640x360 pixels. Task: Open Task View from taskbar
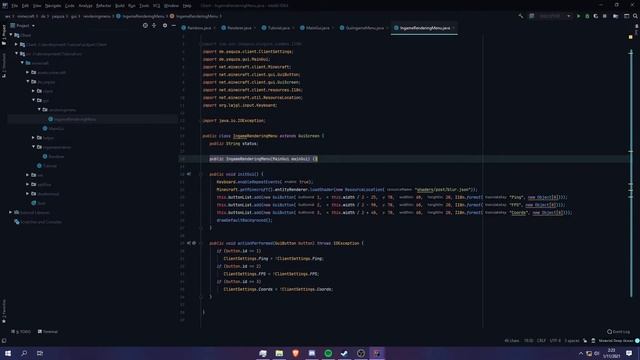pyautogui.click(x=40, y=353)
